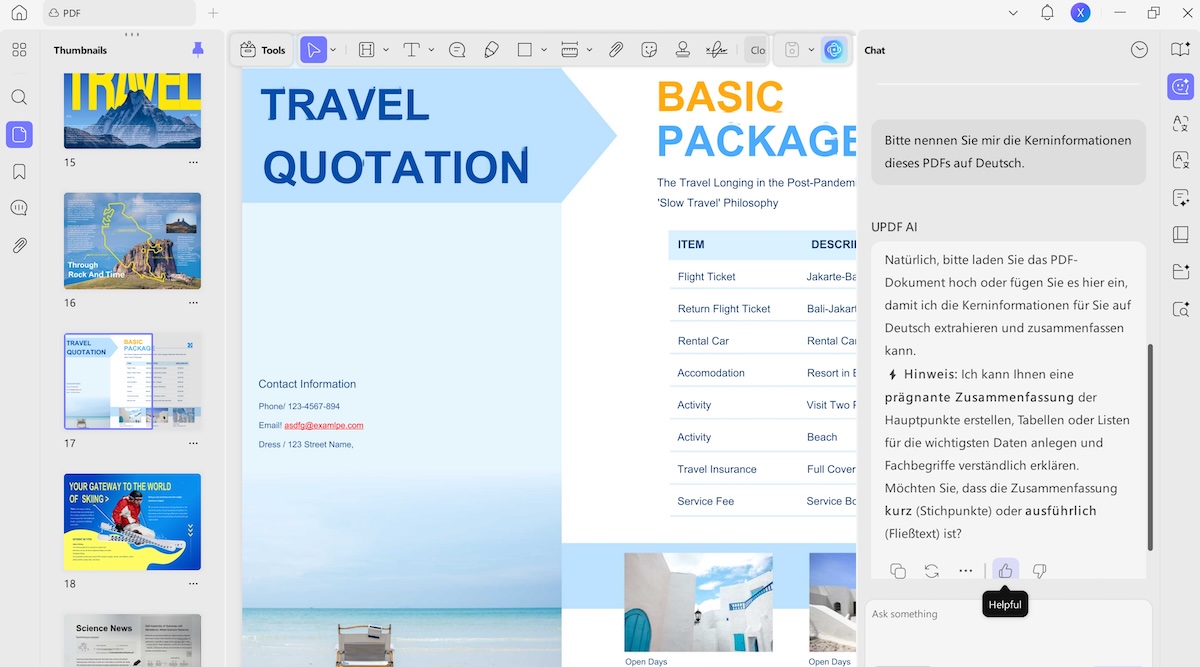
Task: Open the signature tool
Action: click(x=716, y=50)
